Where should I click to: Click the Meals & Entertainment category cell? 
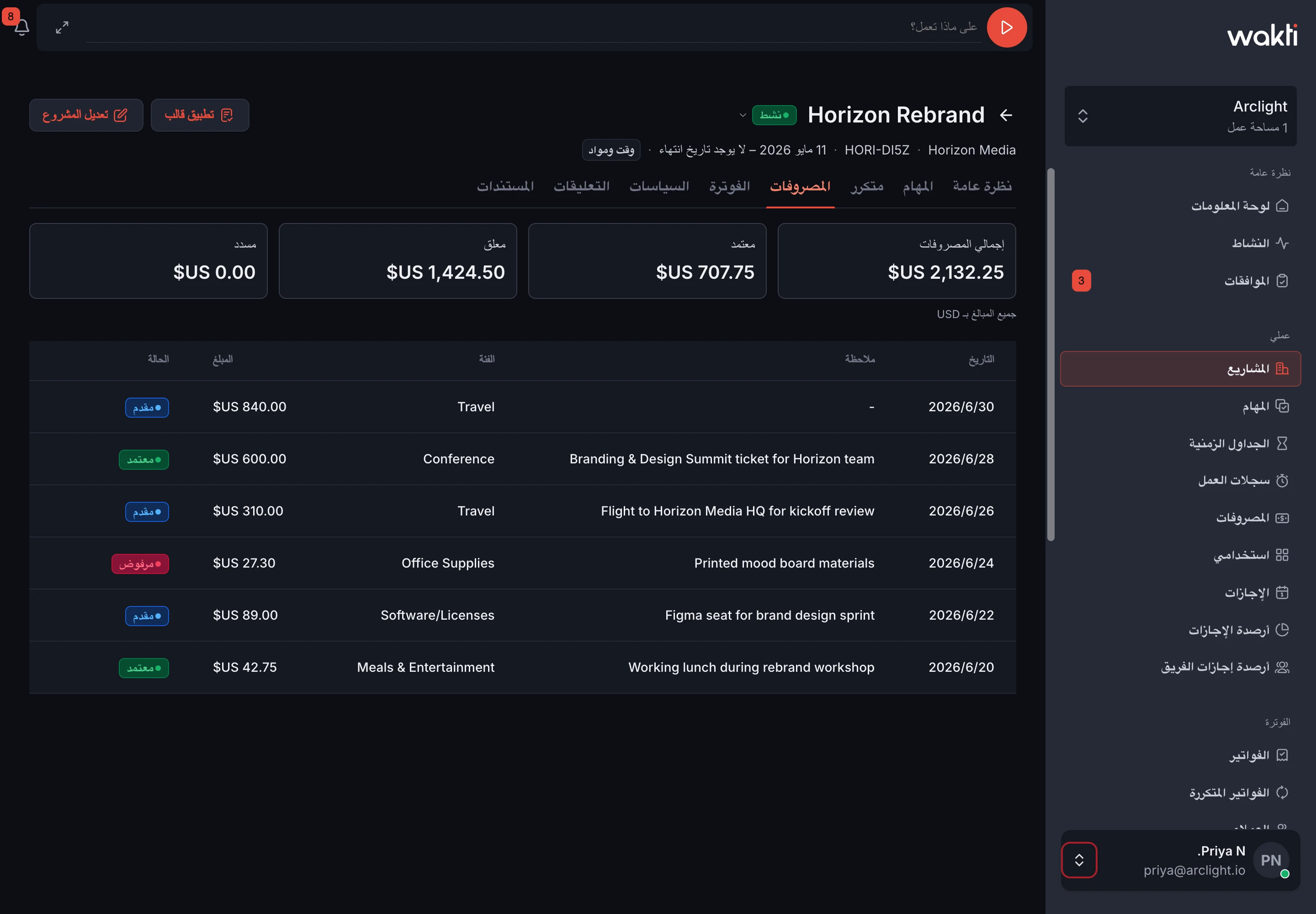[425, 668]
